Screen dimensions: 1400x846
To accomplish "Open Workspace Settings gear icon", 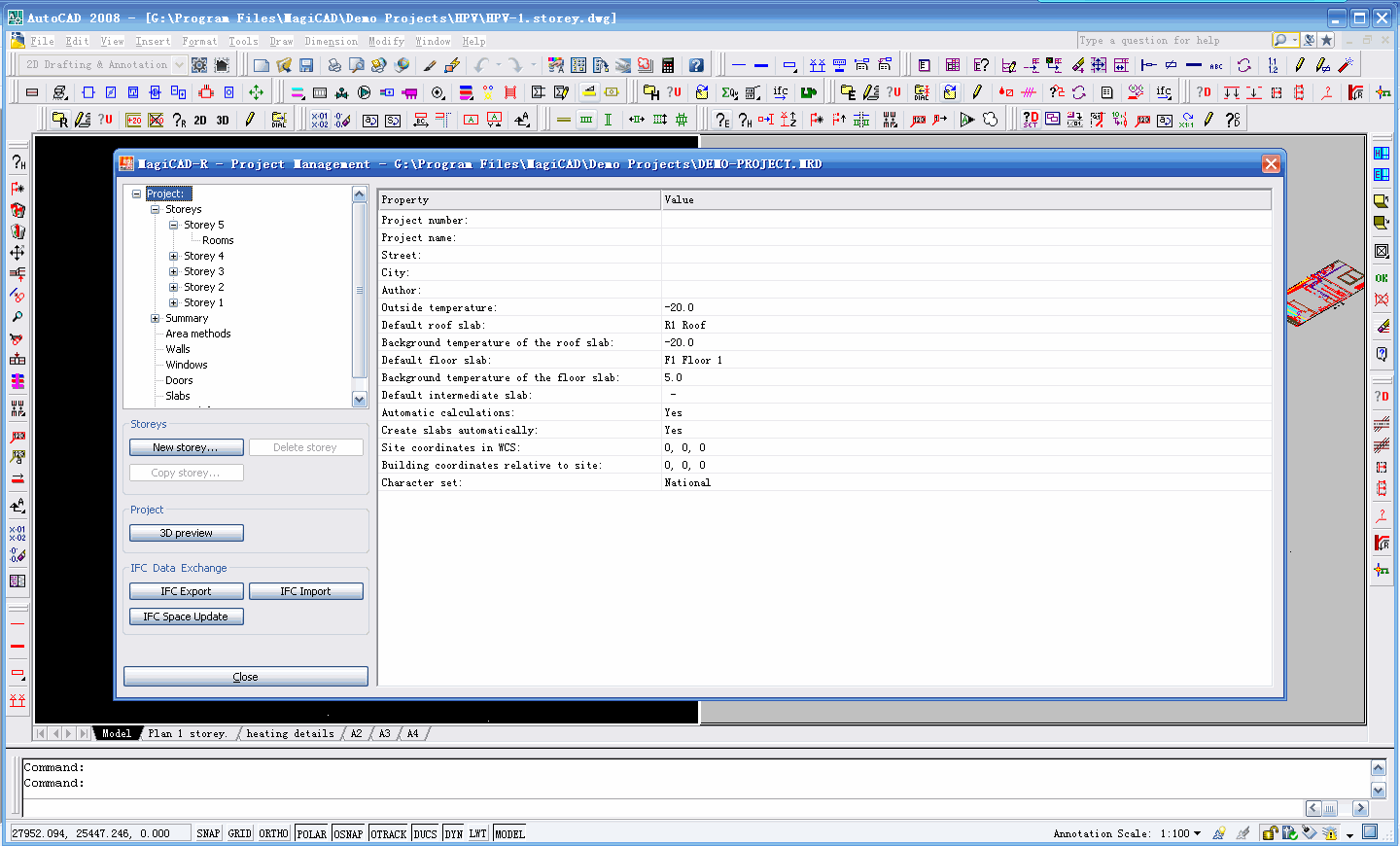I will [199, 65].
